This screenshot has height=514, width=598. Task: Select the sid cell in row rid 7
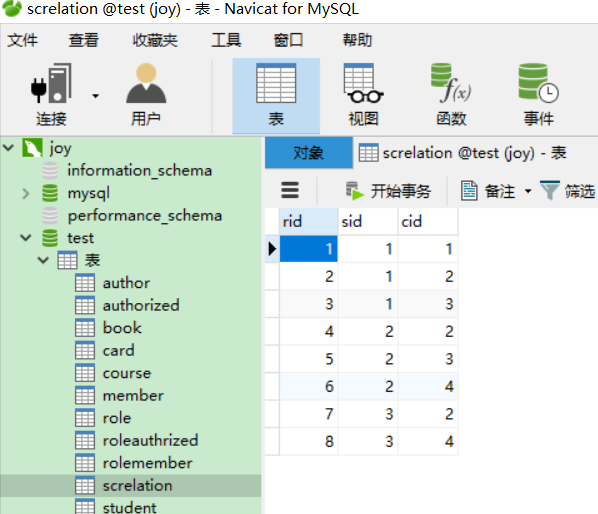click(x=368, y=414)
